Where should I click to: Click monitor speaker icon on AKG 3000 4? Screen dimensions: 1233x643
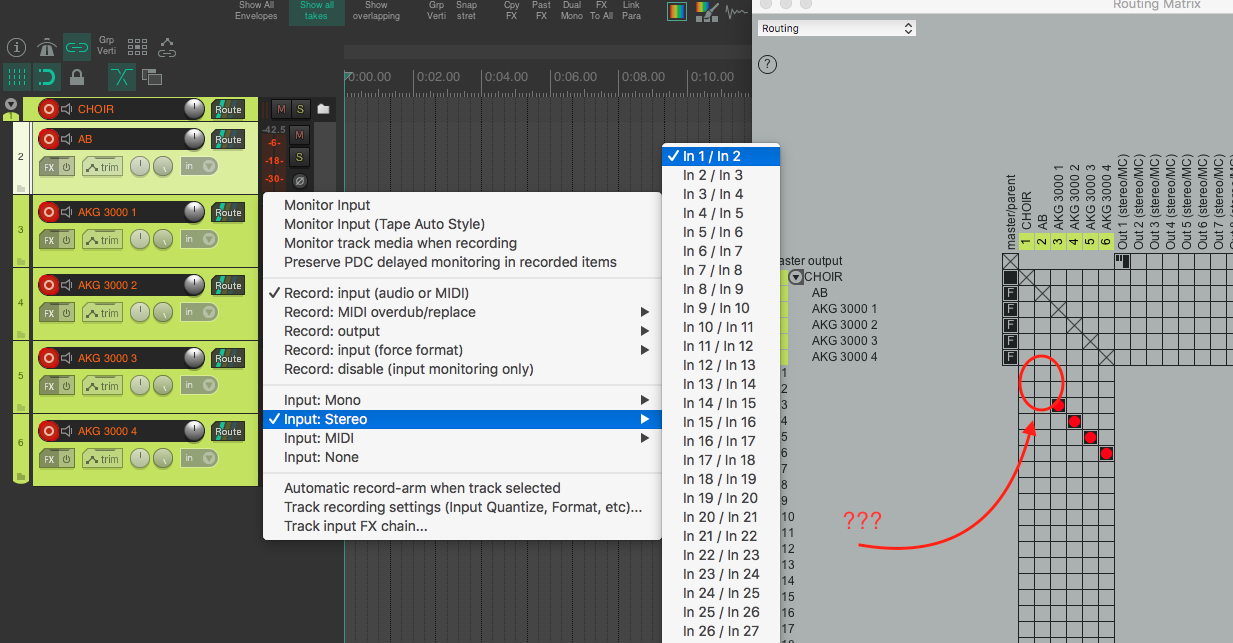coord(67,431)
